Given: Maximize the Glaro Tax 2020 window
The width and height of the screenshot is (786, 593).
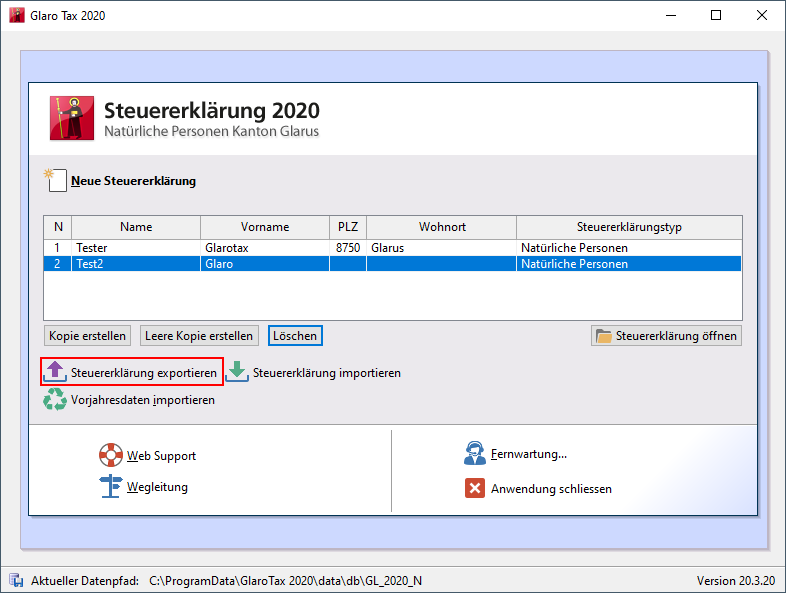Looking at the screenshot, I should (716, 16).
